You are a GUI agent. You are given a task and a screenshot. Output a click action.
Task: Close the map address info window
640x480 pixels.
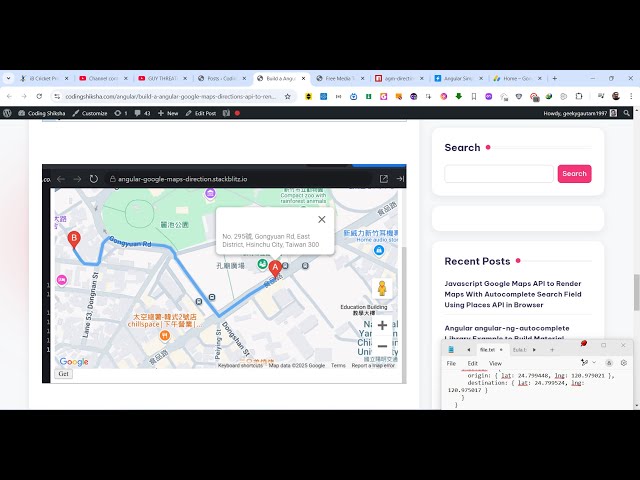[x=321, y=219]
